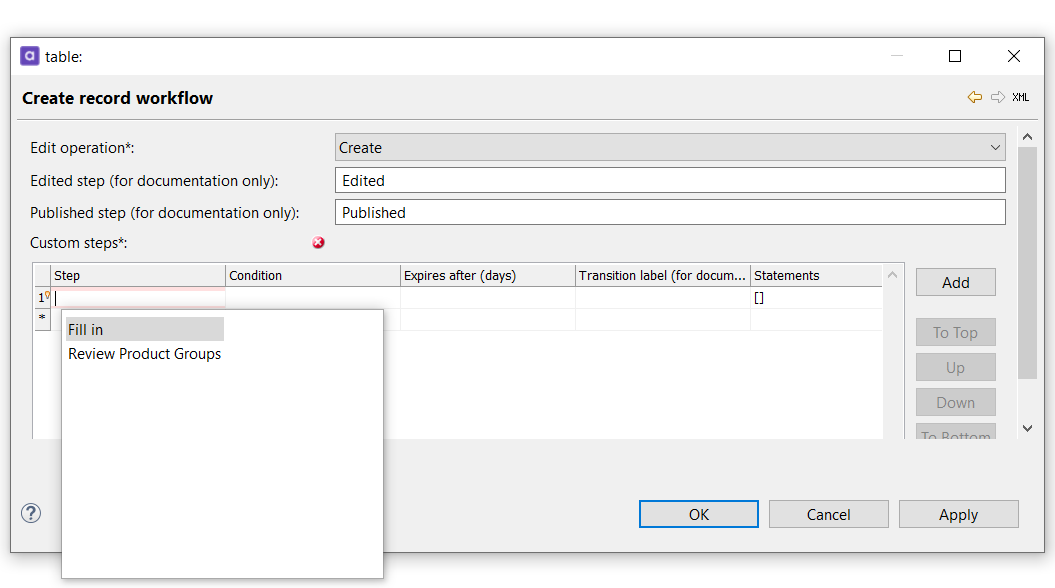The width and height of the screenshot is (1055, 588).
Task: Confirm the dialog with OK
Action: (698, 514)
